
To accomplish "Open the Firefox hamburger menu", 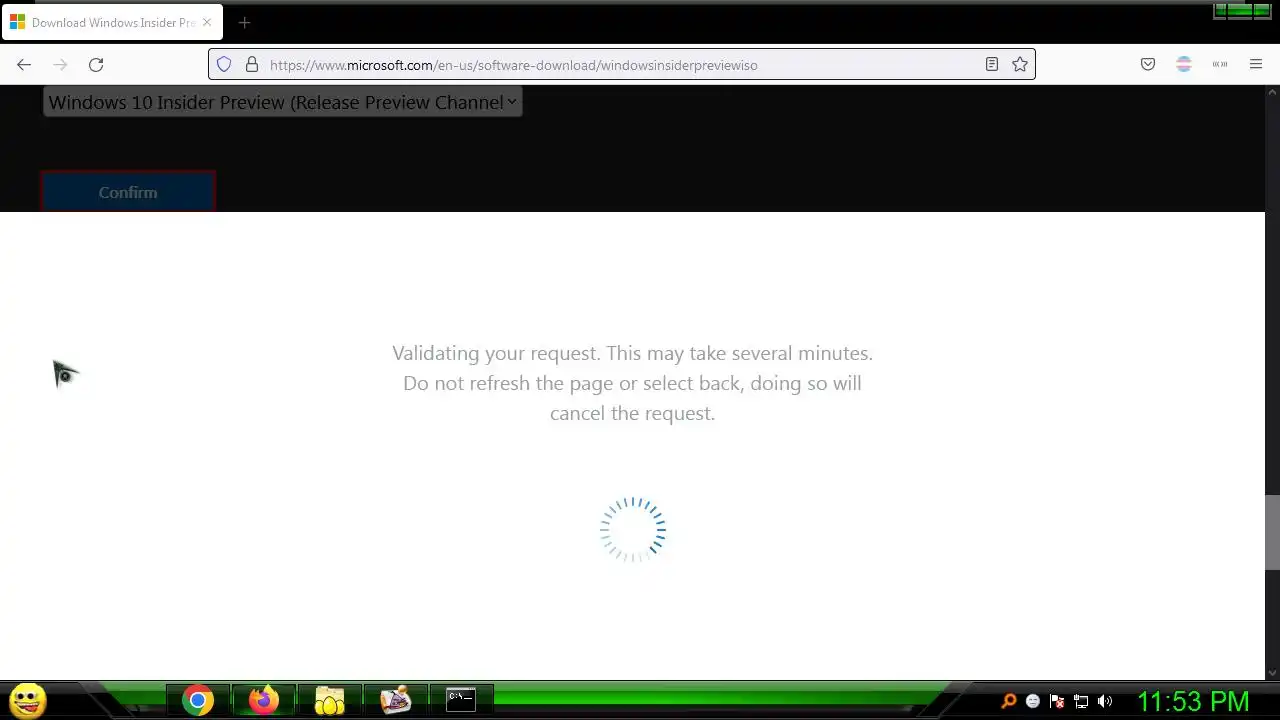I will point(1256,65).
